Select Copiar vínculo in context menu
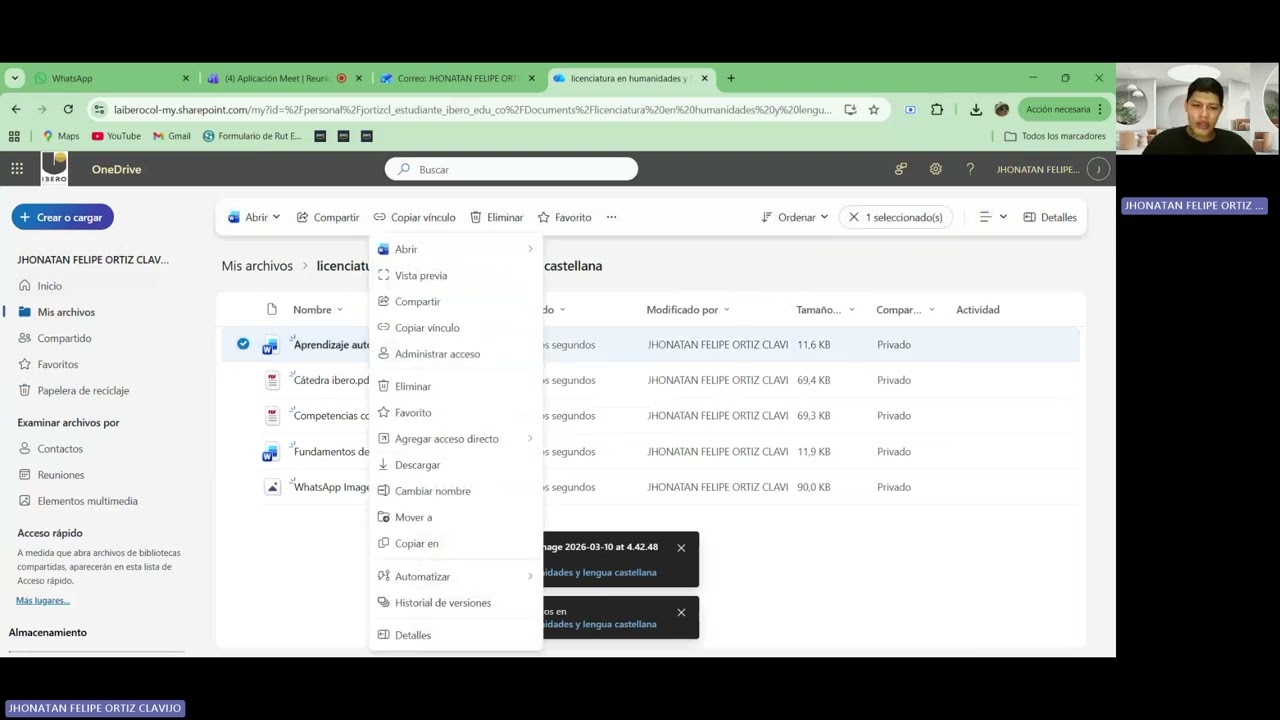This screenshot has height=720, width=1280. 455,328
